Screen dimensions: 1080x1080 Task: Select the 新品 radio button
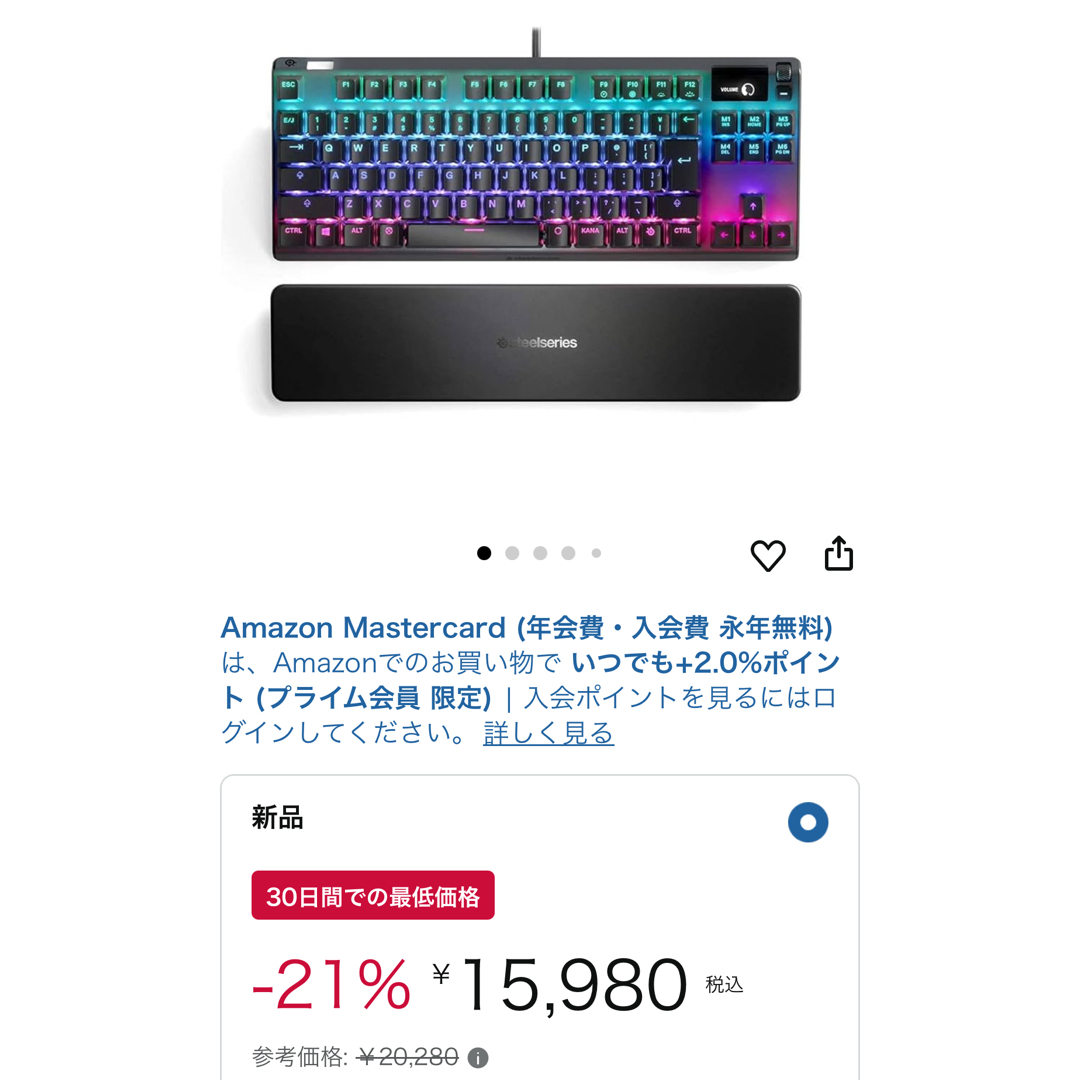[x=808, y=822]
